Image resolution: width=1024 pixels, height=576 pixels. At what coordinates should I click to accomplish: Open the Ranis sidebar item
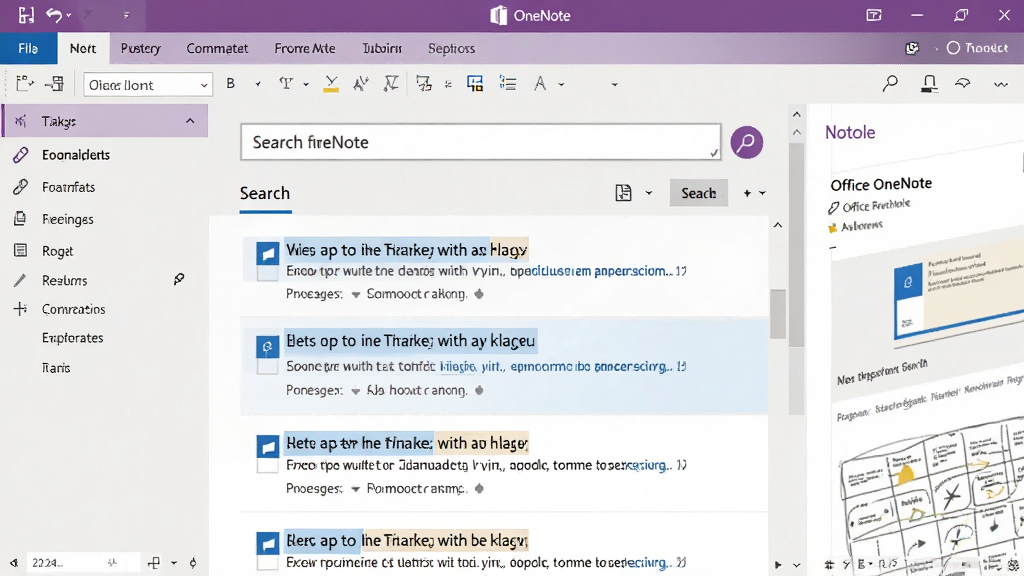[x=56, y=368]
